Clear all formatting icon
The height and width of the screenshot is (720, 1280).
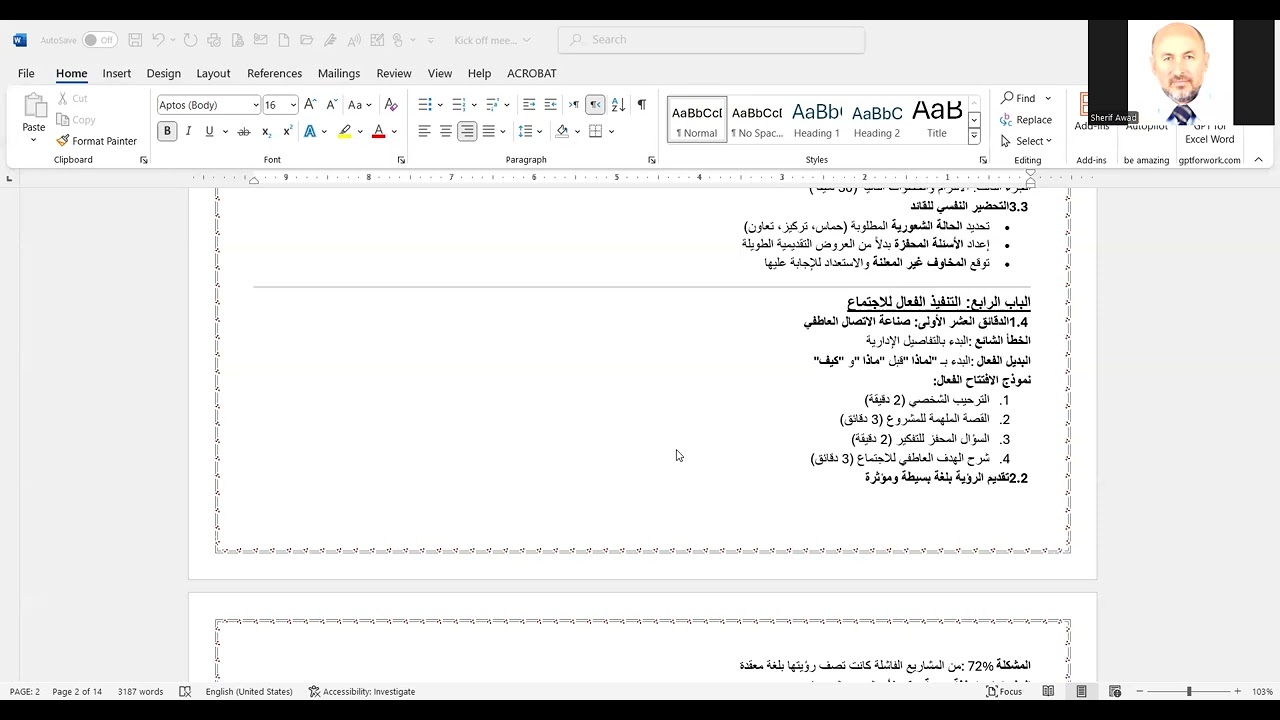pyautogui.click(x=391, y=105)
